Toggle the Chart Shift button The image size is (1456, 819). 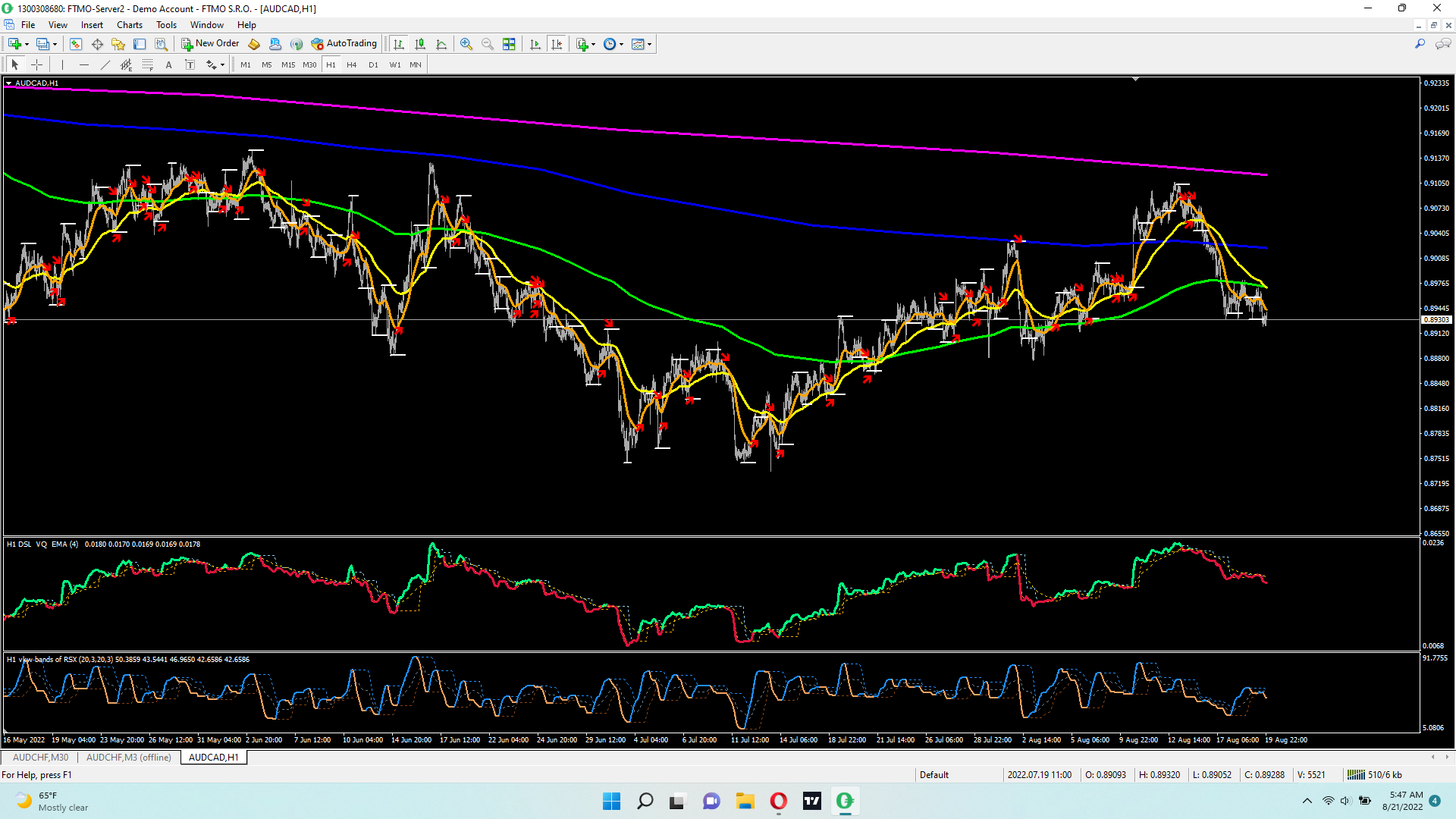tap(557, 44)
